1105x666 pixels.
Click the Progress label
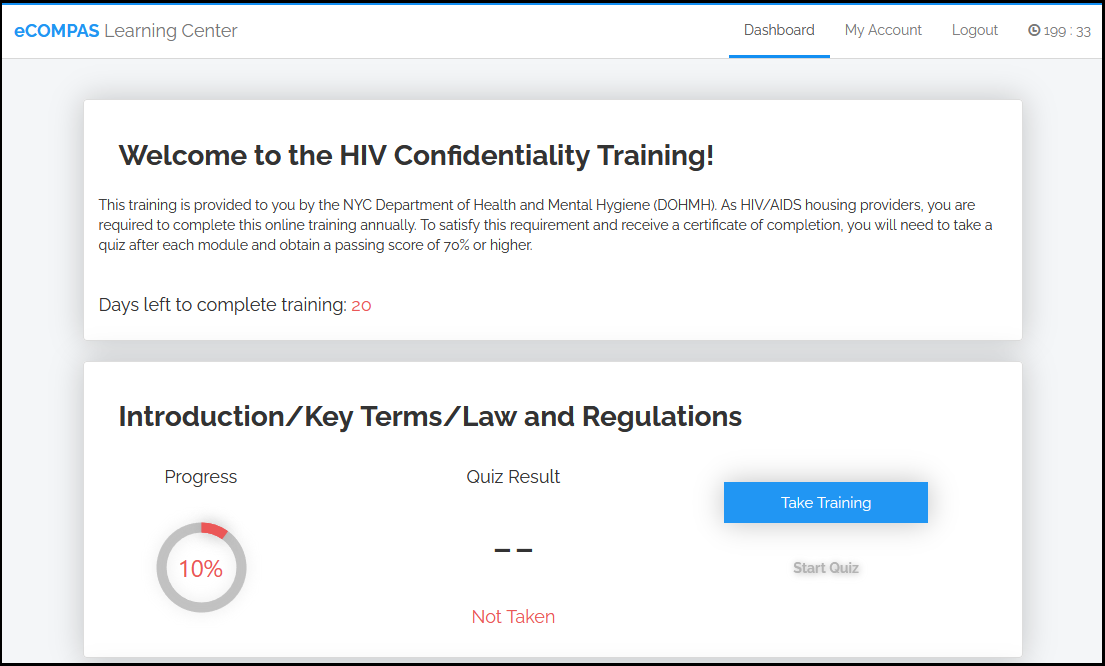[x=201, y=477]
